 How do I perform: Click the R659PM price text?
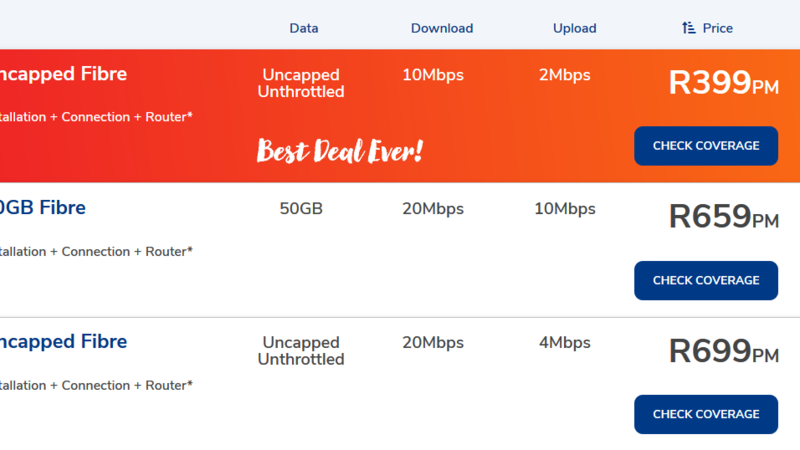pos(723,217)
